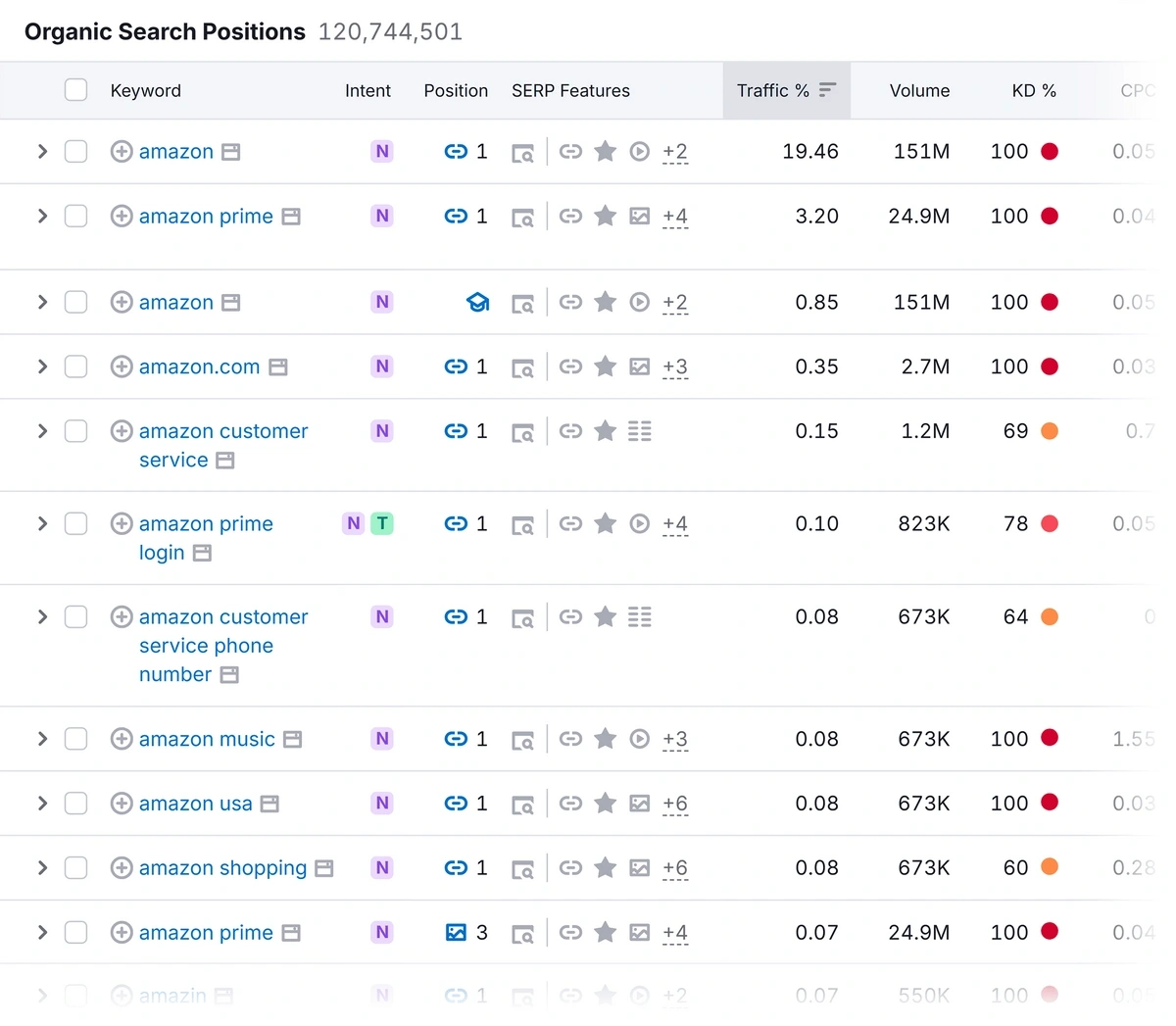This screenshot has width=1176, height=1026.
Task: Open SERP snapshot icon after amazon.com keyword
Action: pos(278,367)
